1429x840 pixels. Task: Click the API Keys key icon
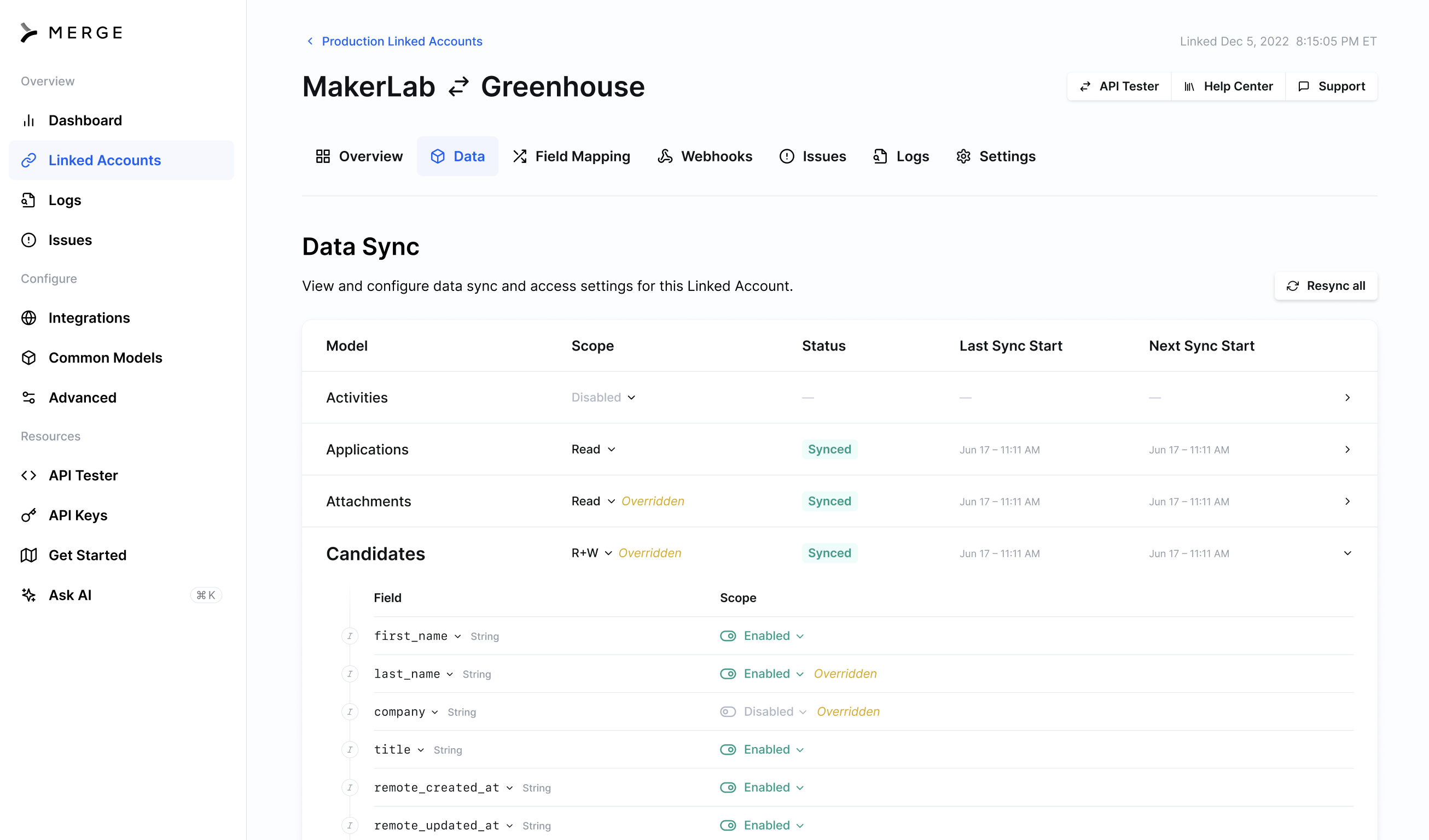pyautogui.click(x=29, y=515)
